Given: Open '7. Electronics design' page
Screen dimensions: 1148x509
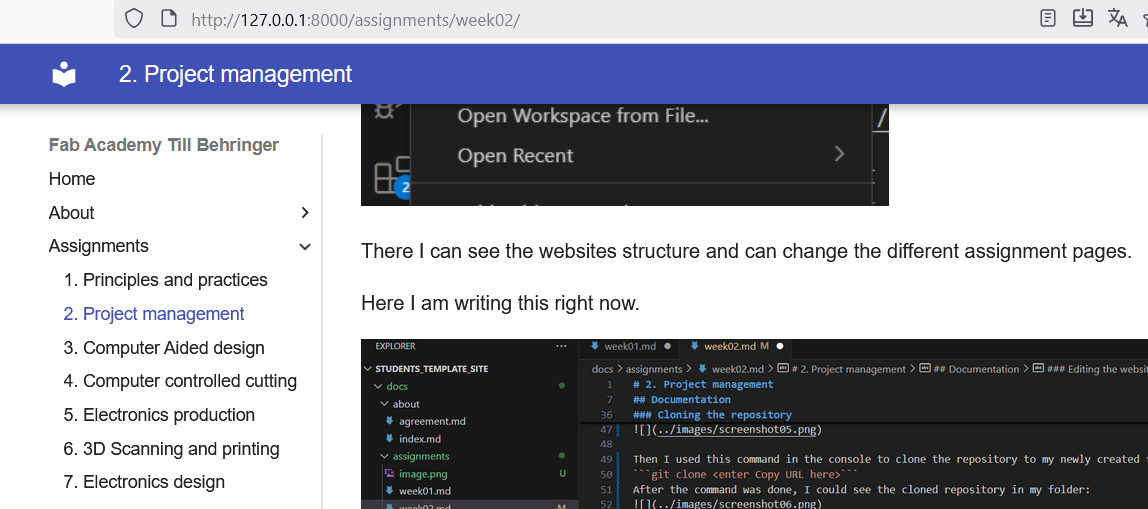Looking at the screenshot, I should pyautogui.click(x=144, y=482).
